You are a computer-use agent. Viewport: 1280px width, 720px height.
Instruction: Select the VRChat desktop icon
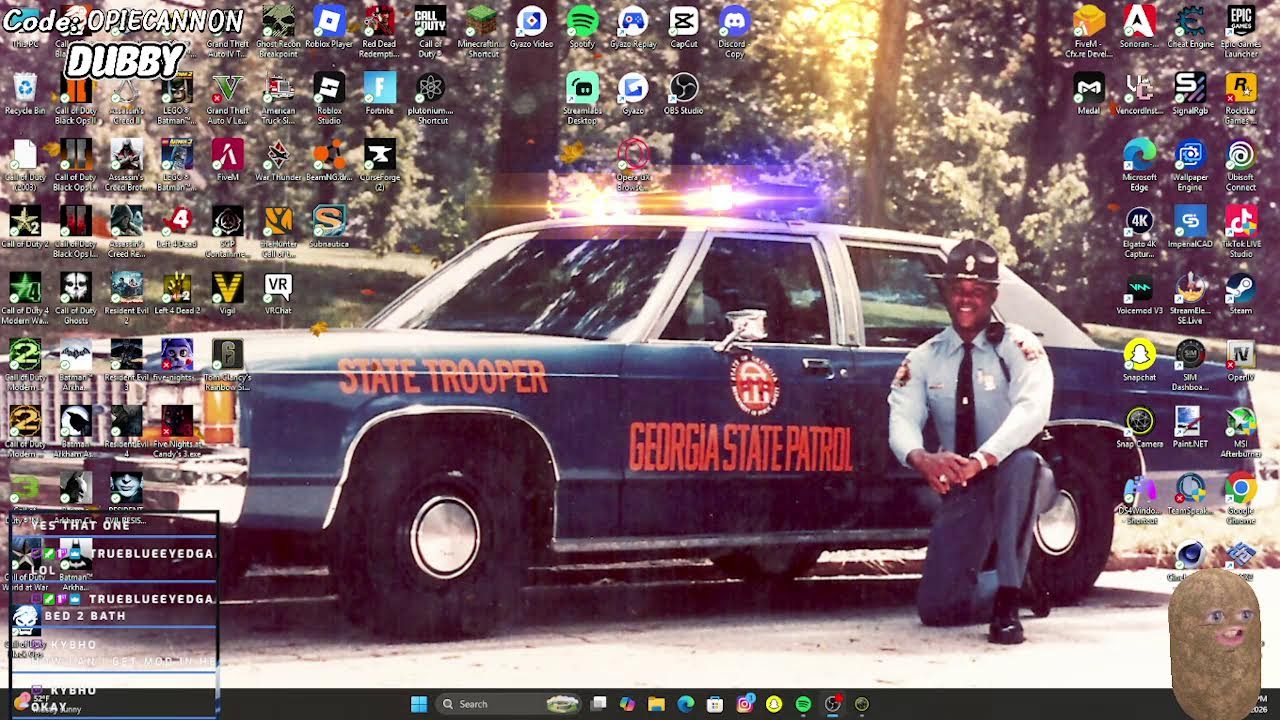pyautogui.click(x=278, y=293)
